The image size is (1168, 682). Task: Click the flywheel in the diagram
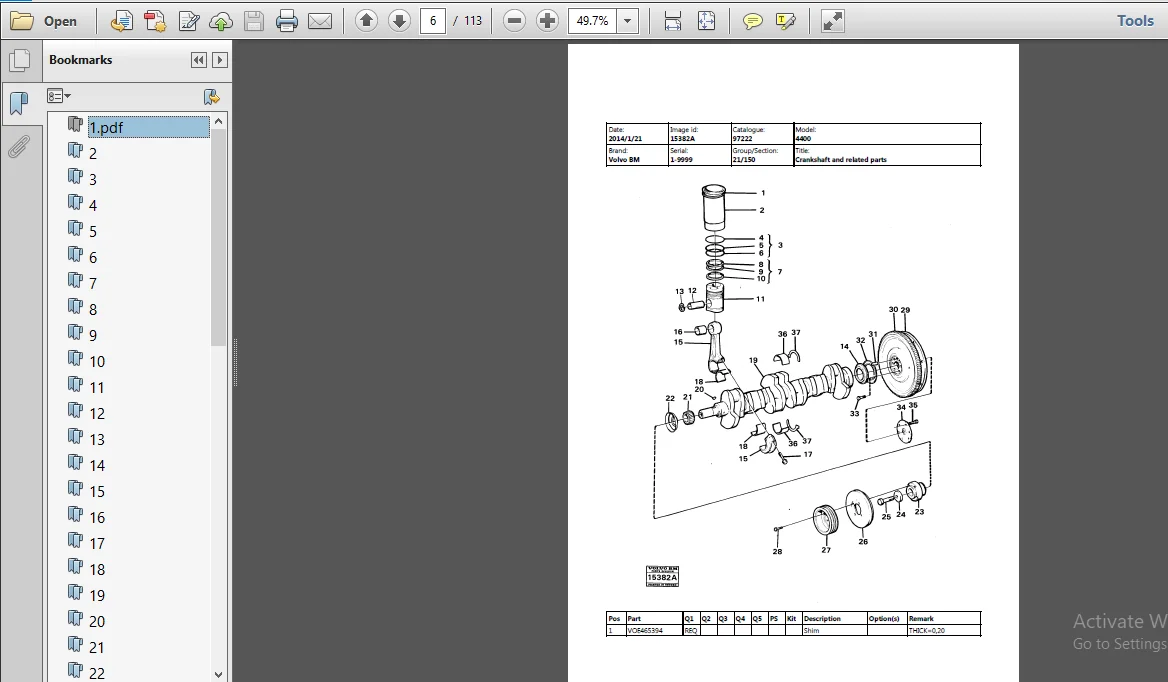coord(903,366)
